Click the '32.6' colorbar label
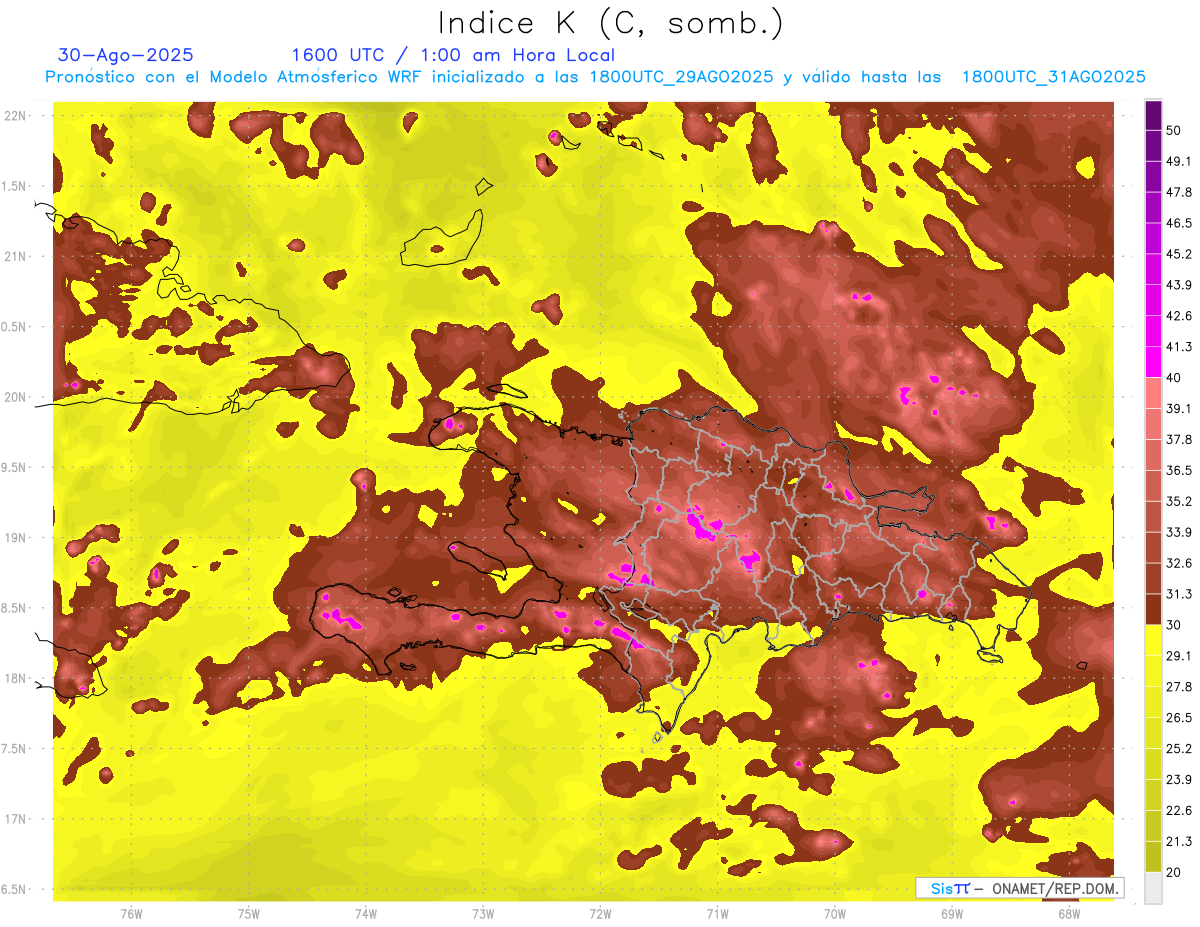Screen dimensions: 1200x927 [x=1178, y=563]
